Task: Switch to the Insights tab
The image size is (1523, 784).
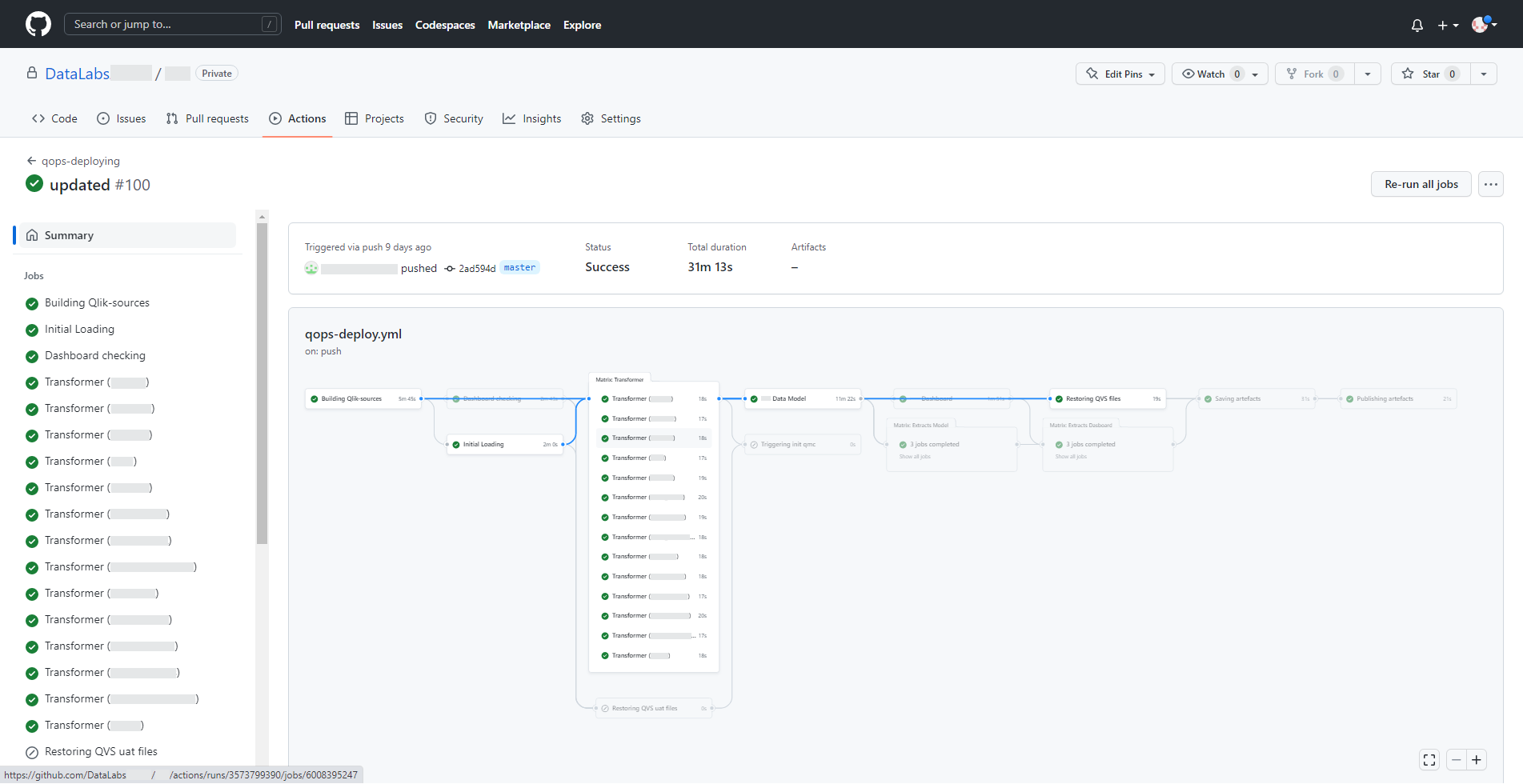Action: 532,118
